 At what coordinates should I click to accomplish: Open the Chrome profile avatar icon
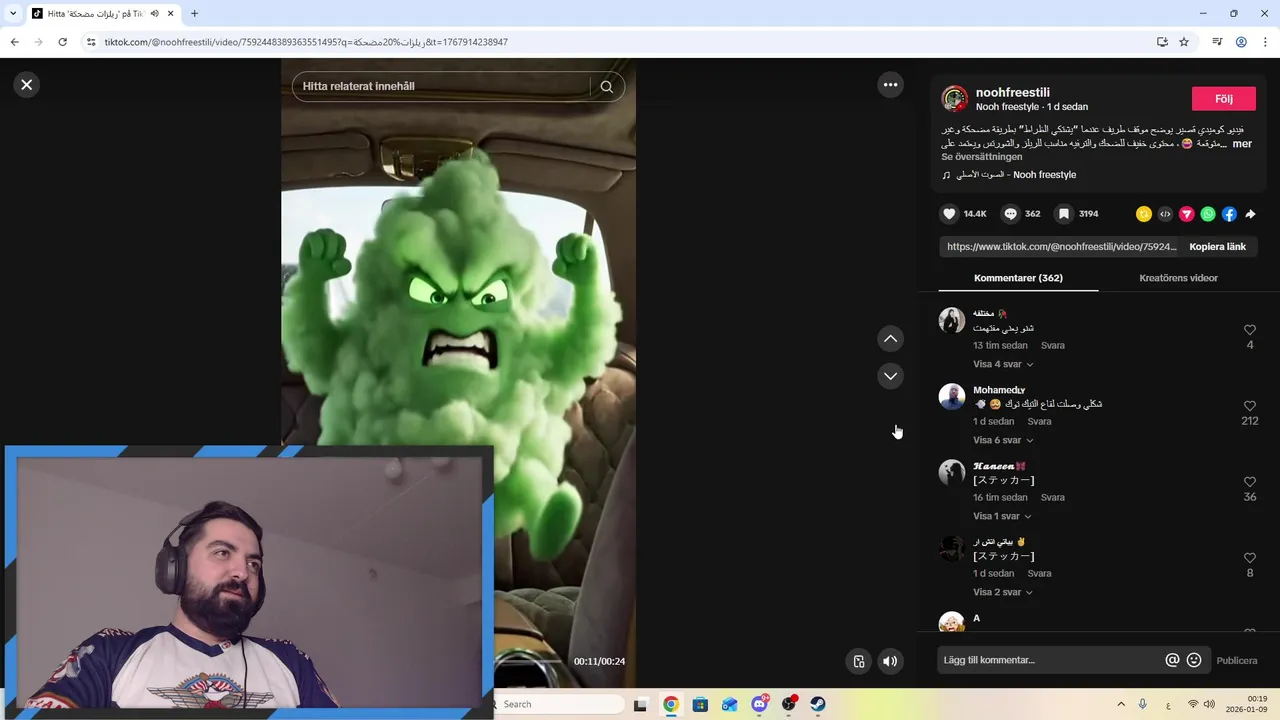pyautogui.click(x=1241, y=42)
